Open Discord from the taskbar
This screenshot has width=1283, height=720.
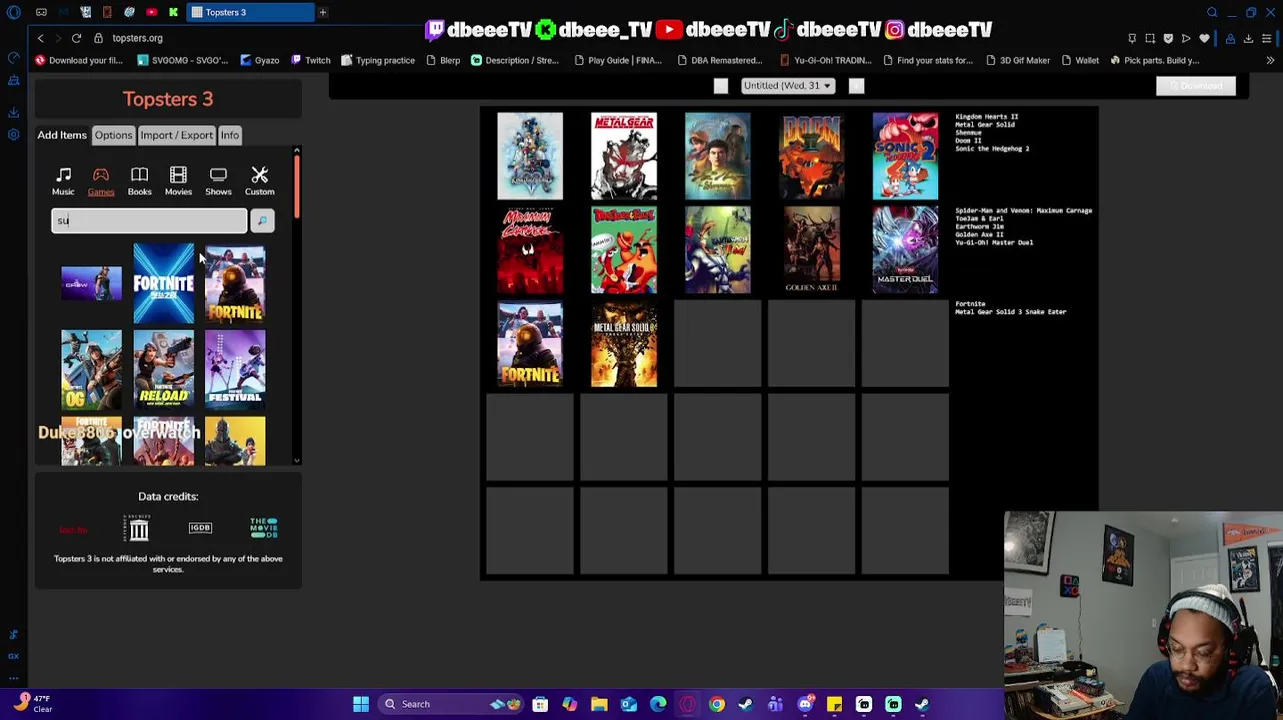[805, 704]
